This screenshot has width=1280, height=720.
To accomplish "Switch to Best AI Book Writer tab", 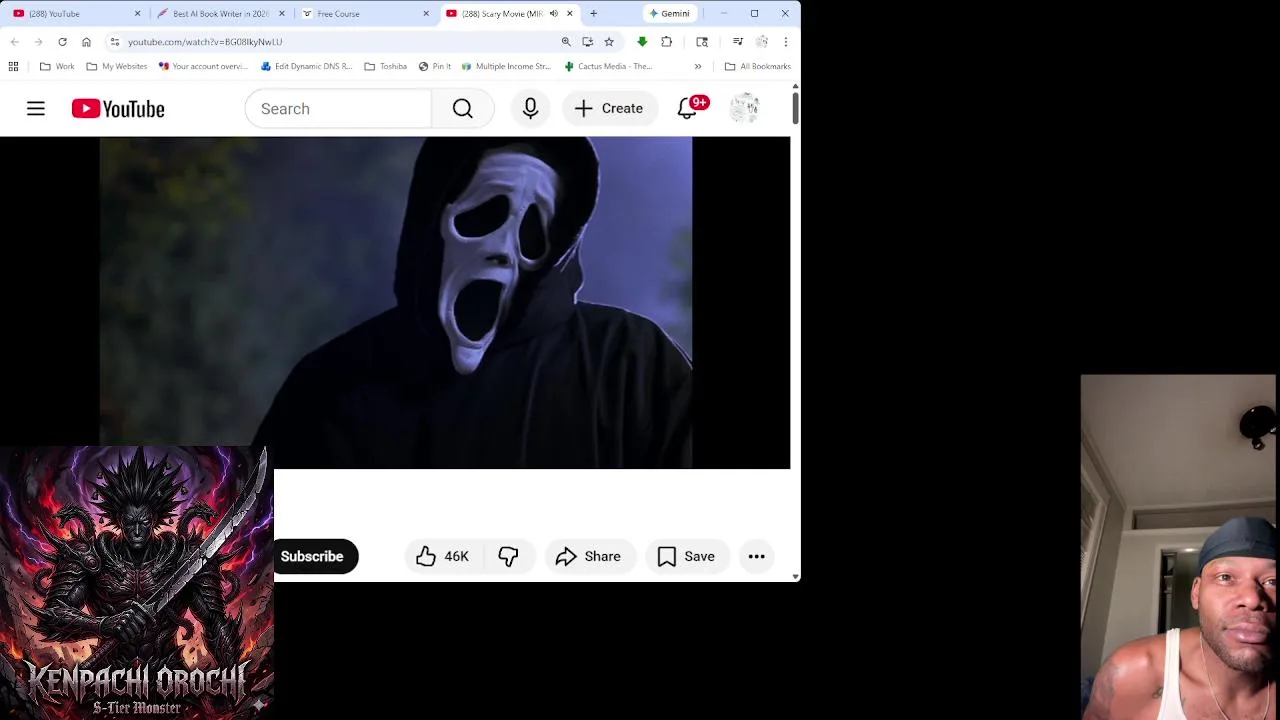I will [220, 14].
